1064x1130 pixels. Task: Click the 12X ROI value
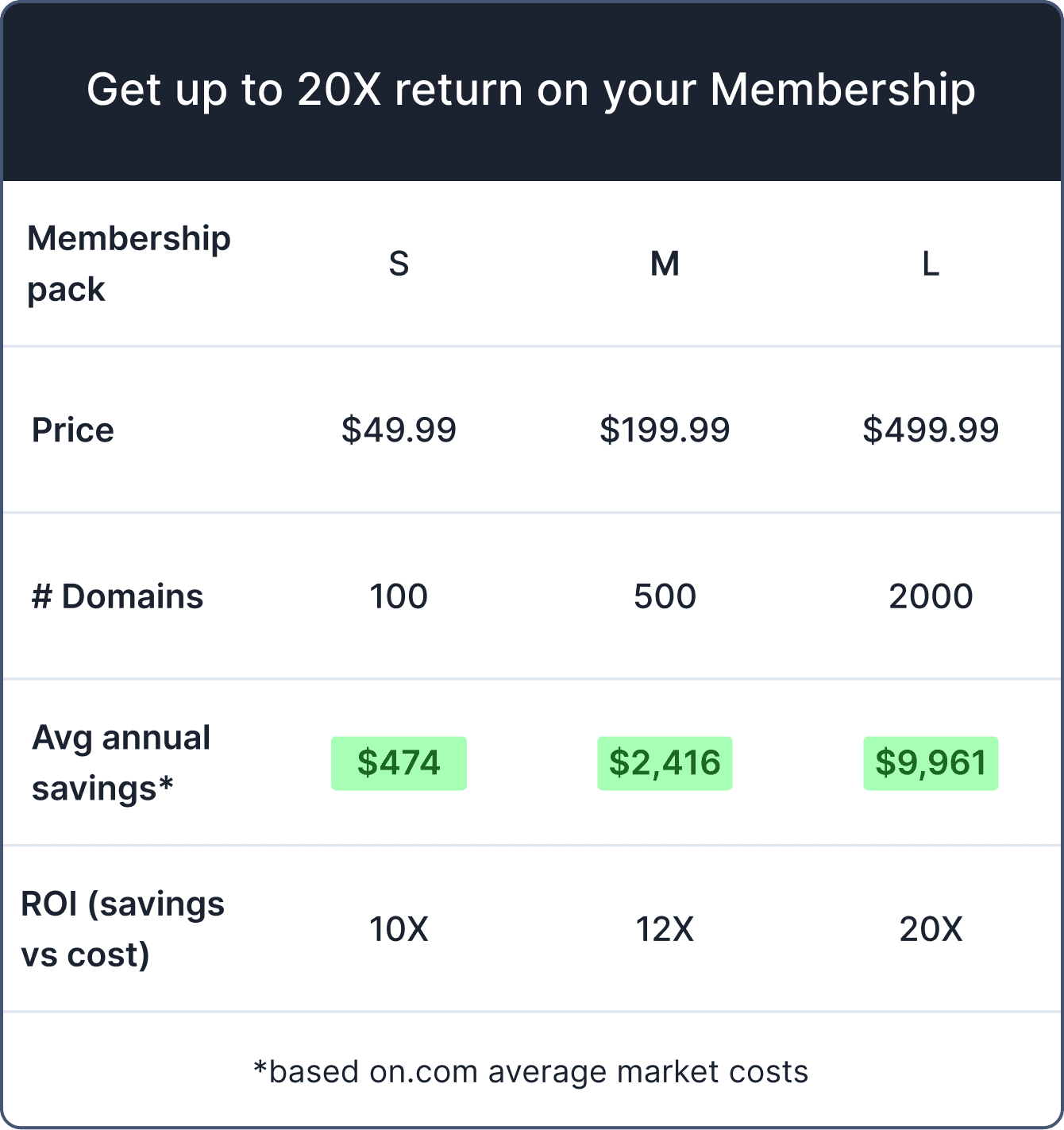pos(665,929)
